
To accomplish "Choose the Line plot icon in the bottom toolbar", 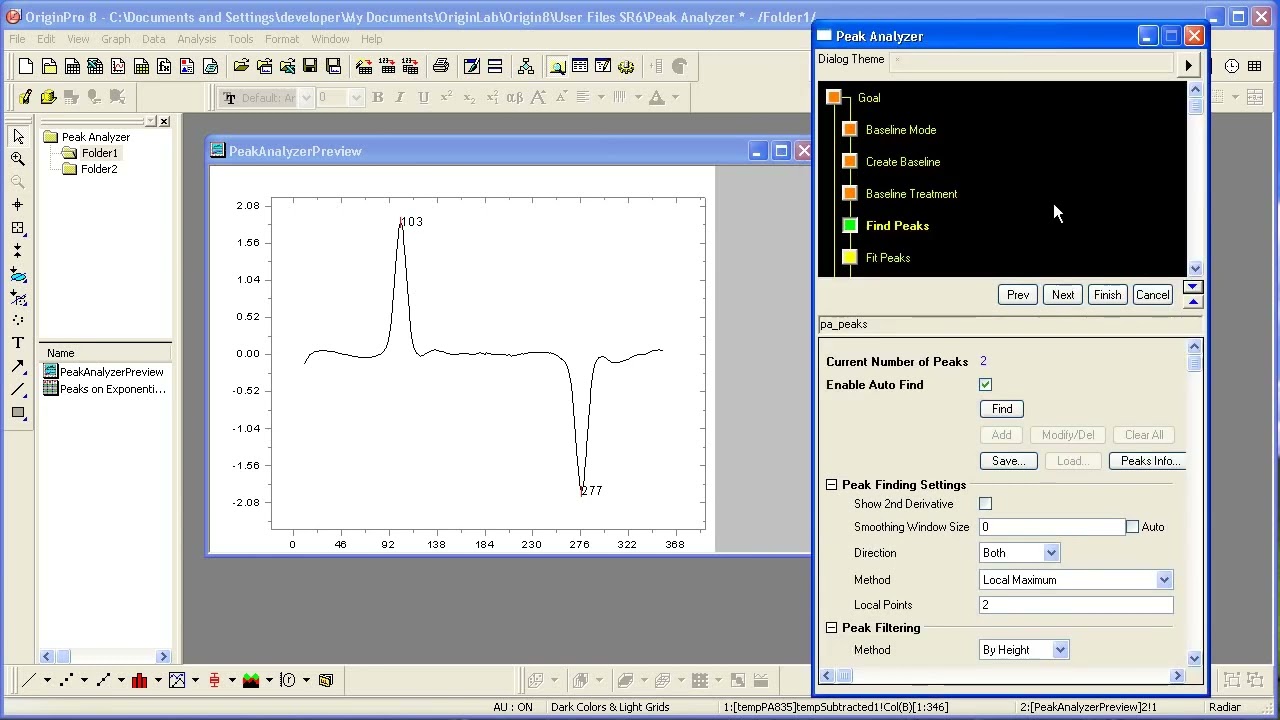I will (29, 680).
